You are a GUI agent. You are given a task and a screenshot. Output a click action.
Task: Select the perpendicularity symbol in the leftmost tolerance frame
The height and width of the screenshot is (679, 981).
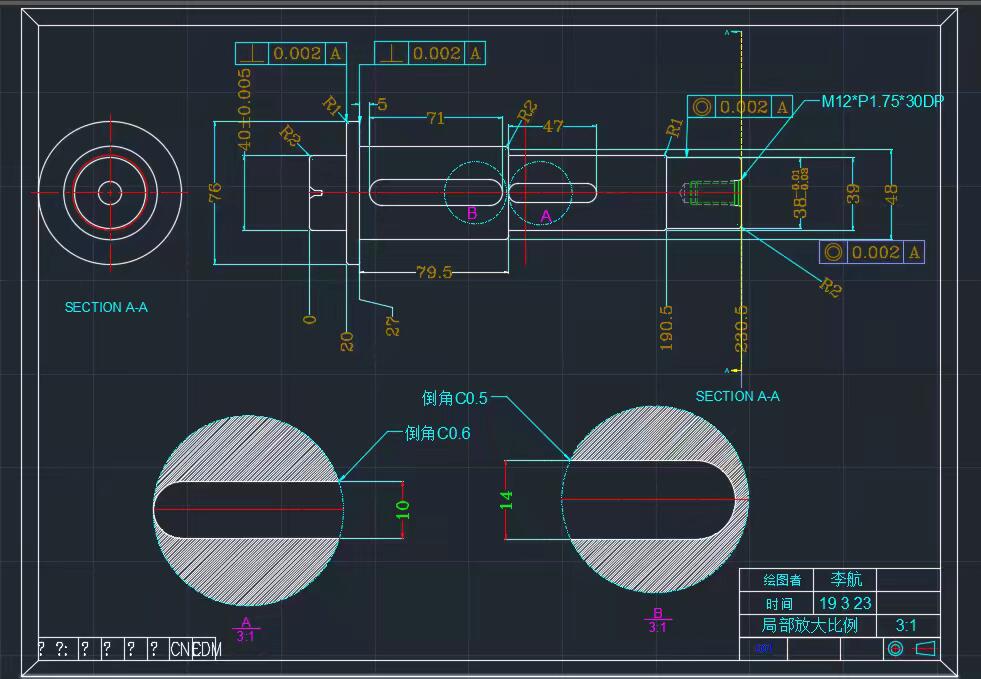click(252, 54)
